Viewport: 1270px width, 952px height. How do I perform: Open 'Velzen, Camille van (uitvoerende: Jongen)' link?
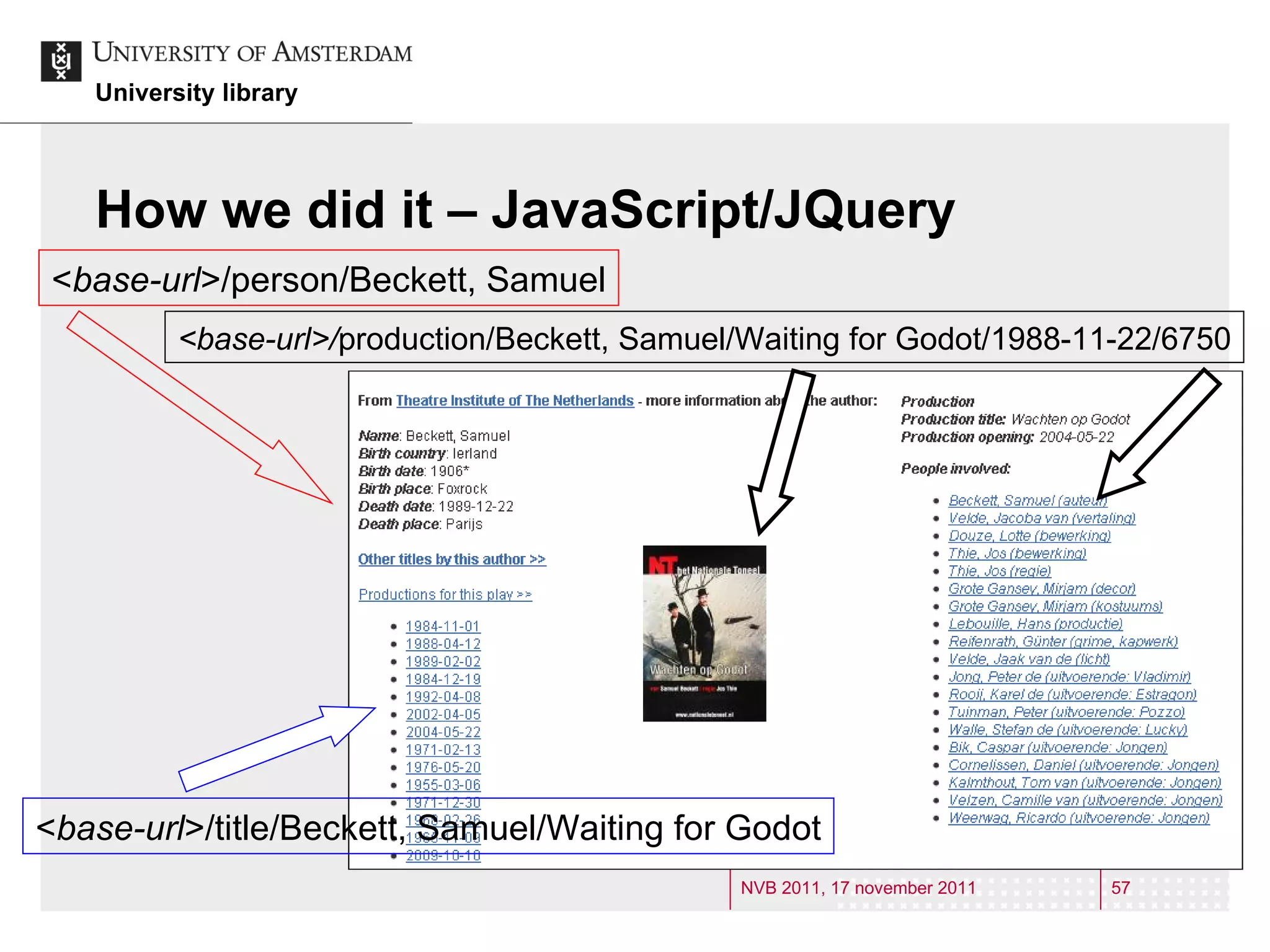pos(1085,801)
